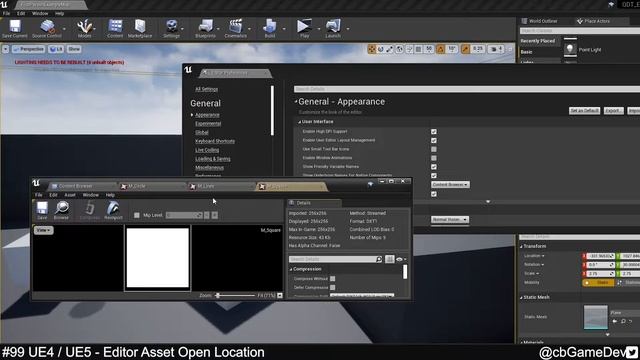The image size is (640, 360).
Task: Click the Plane static mesh thumbnail
Action: [x=596, y=317]
